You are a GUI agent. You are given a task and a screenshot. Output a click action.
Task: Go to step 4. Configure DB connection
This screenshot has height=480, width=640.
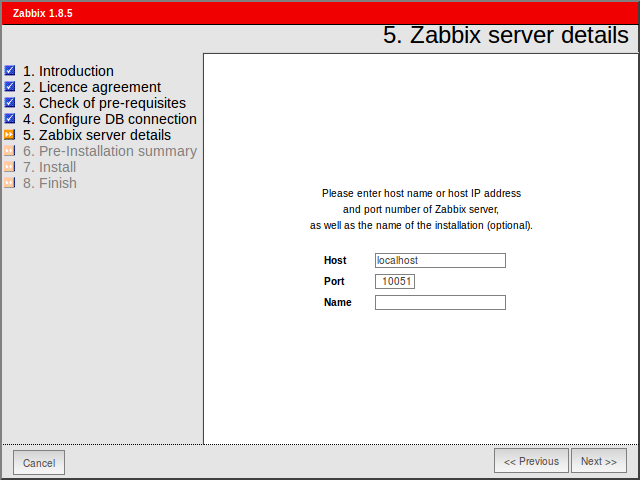(x=110, y=119)
